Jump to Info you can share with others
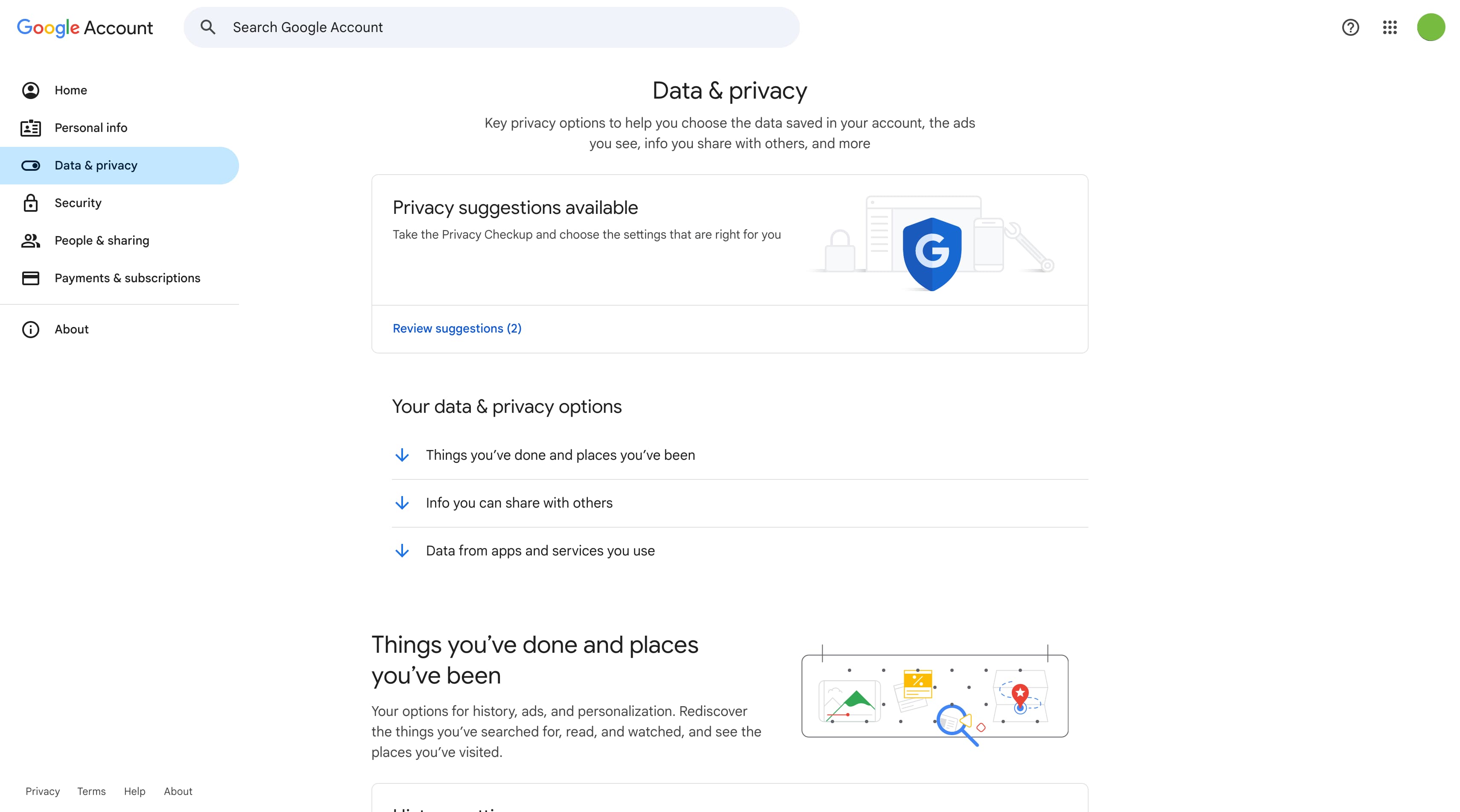This screenshot has height=812, width=1460. pos(519,503)
